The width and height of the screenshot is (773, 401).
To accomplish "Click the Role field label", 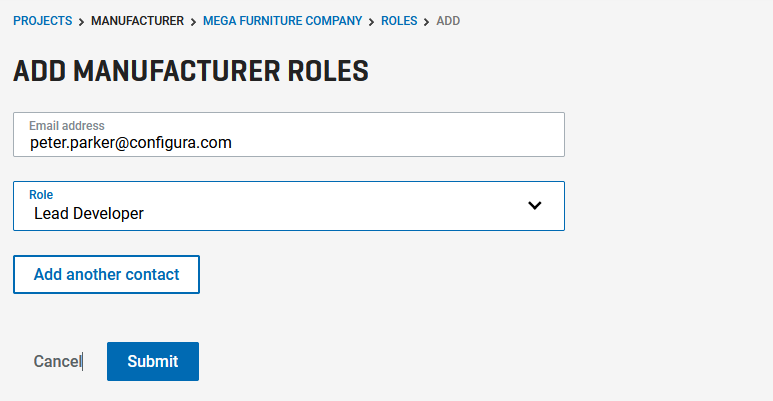I will (41, 194).
